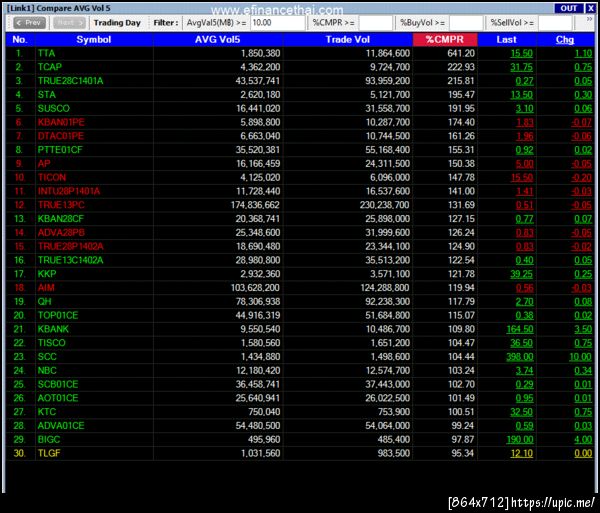Click the highlighted %CMPR column header
The width and height of the screenshot is (600, 513).
[x=445, y=39]
